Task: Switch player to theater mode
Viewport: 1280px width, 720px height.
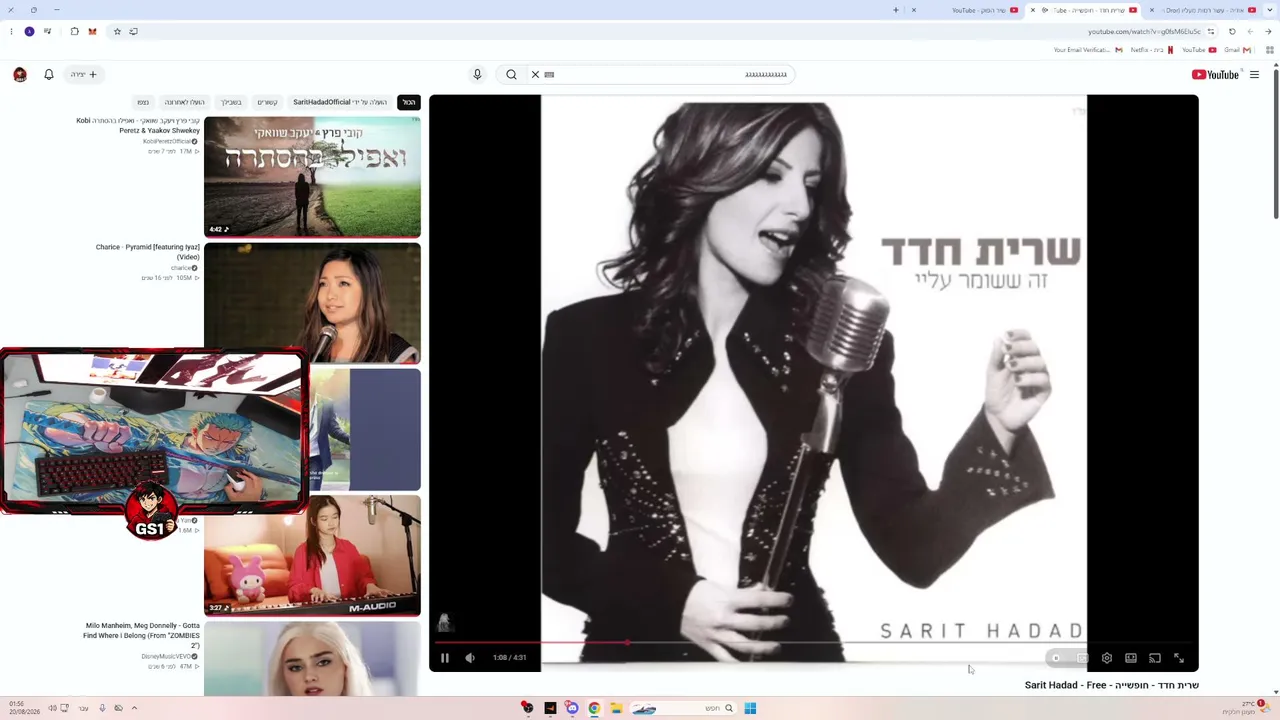Action: (x=1131, y=658)
